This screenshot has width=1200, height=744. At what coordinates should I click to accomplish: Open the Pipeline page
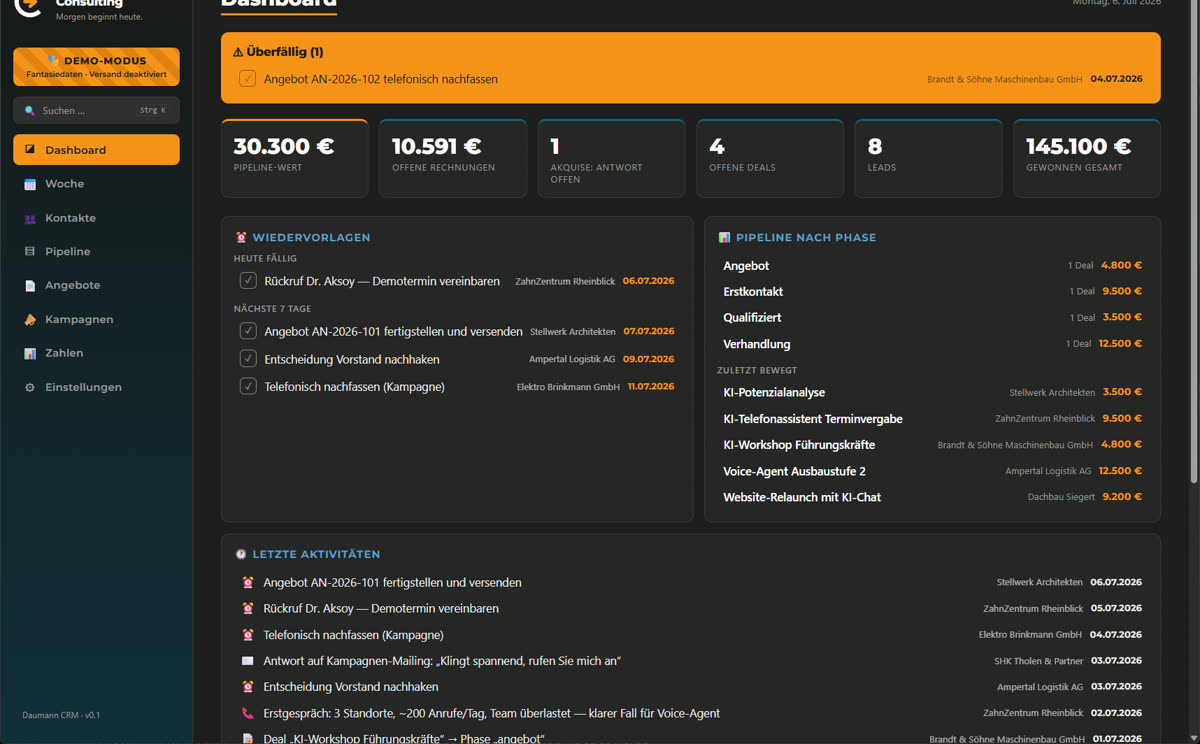pos(96,252)
